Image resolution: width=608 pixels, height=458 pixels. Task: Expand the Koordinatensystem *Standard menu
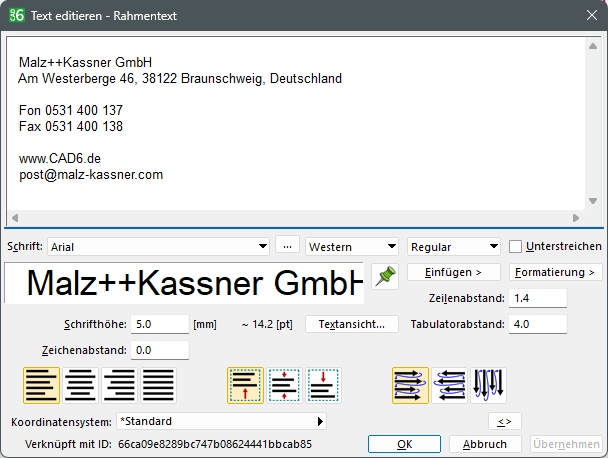(x=221, y=421)
